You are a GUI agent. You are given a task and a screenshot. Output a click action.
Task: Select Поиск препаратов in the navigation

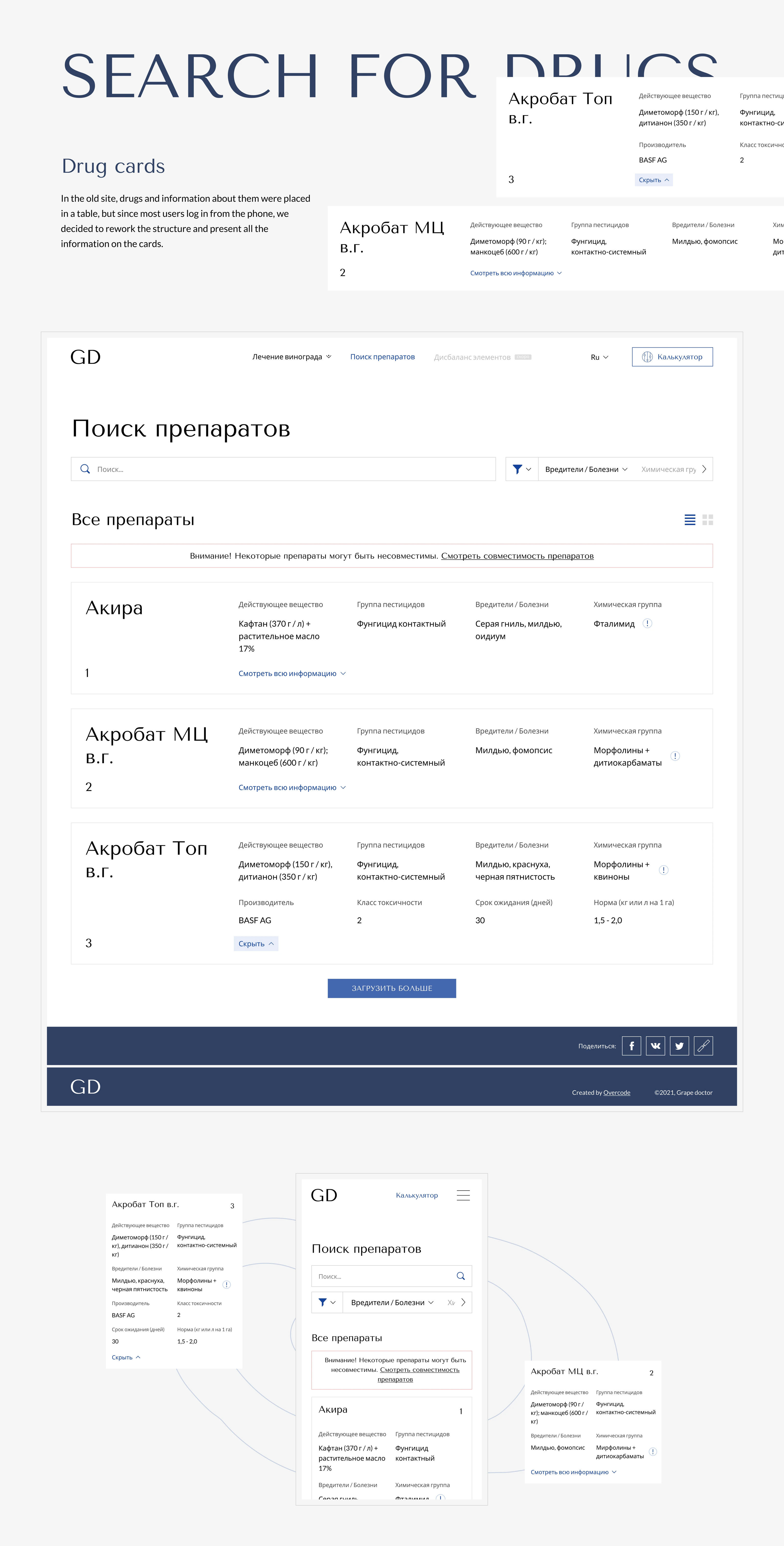382,356
